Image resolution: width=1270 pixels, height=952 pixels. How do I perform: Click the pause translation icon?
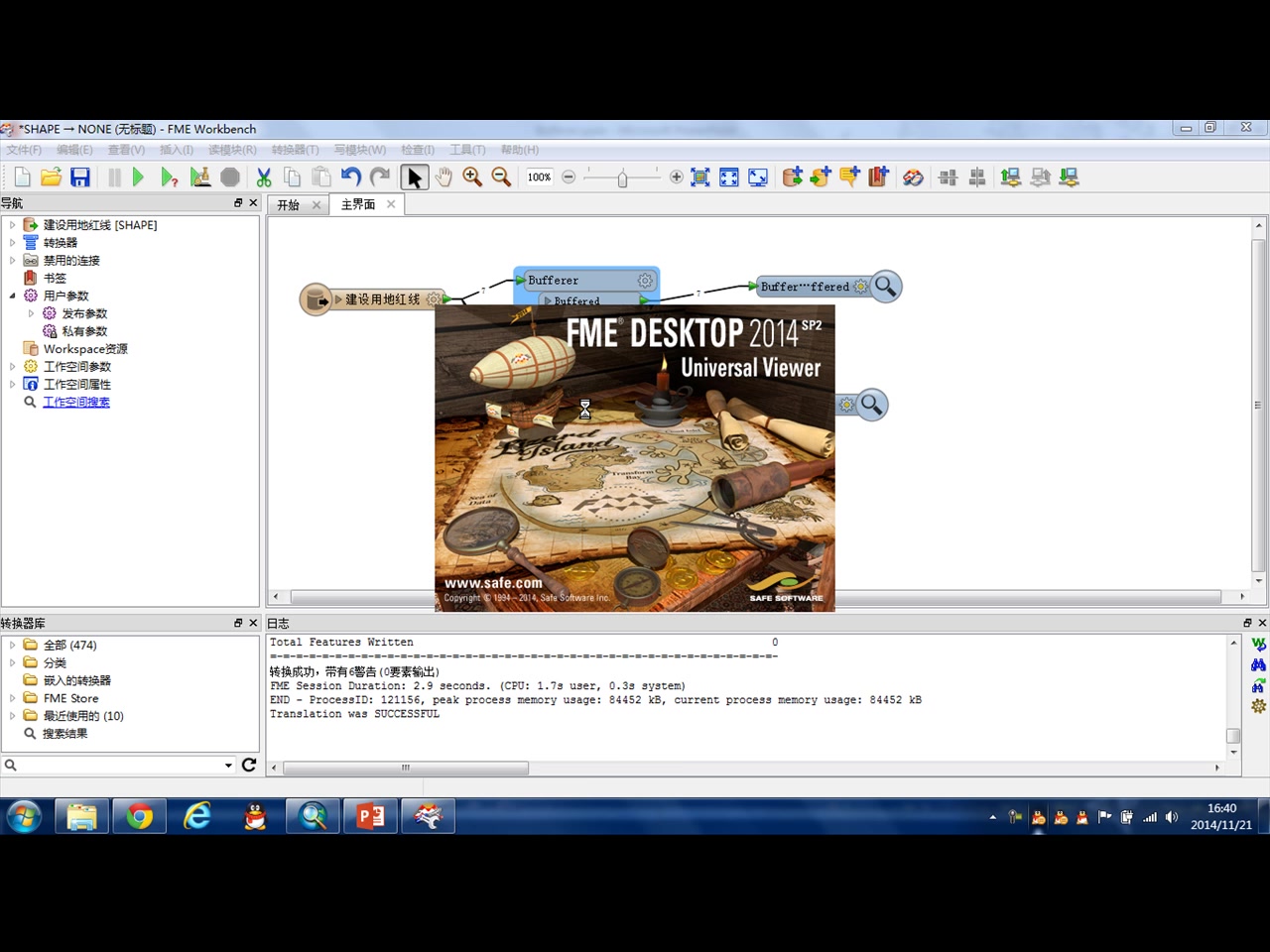coord(114,177)
